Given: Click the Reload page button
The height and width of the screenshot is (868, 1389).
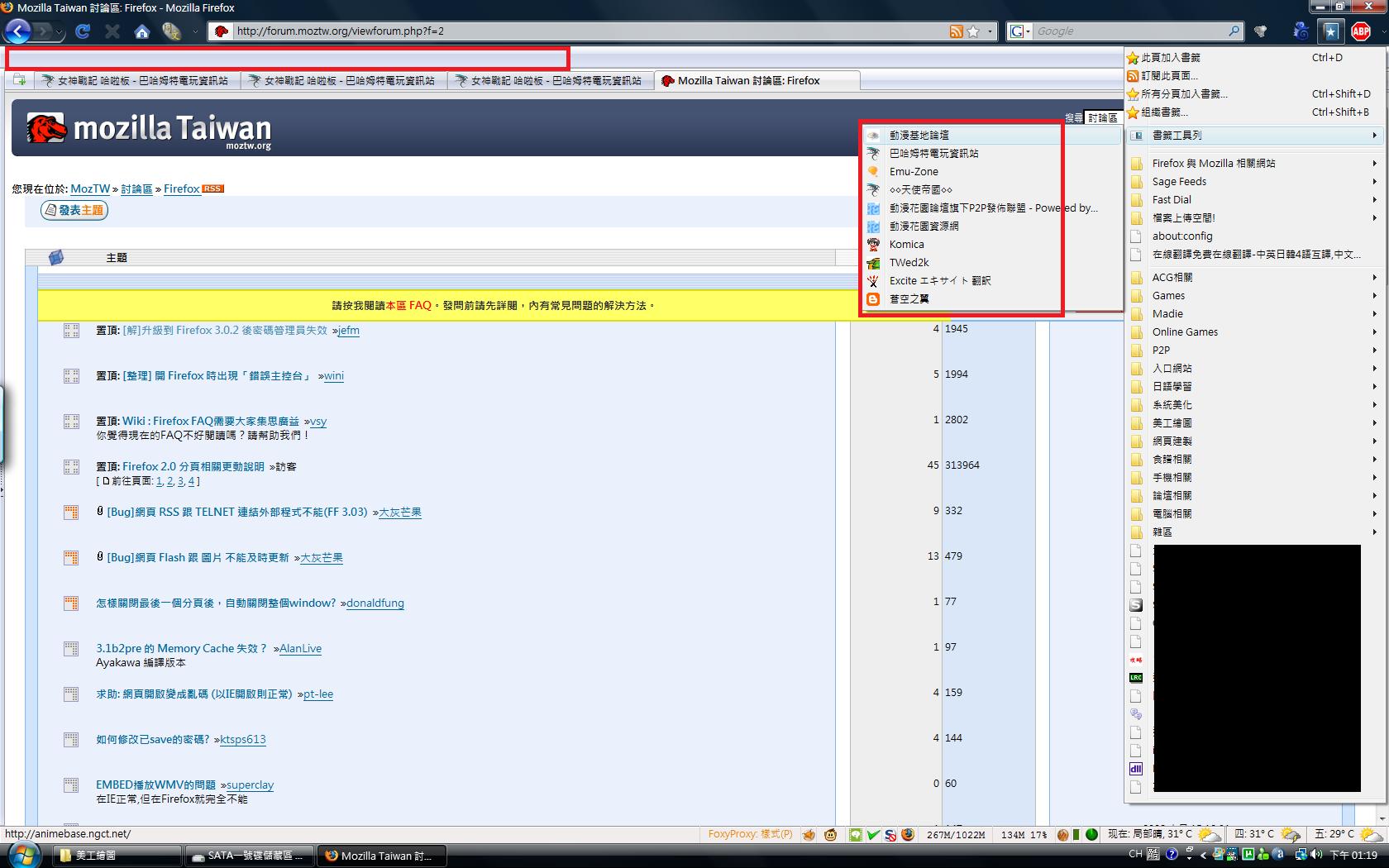Looking at the screenshot, I should tap(82, 31).
